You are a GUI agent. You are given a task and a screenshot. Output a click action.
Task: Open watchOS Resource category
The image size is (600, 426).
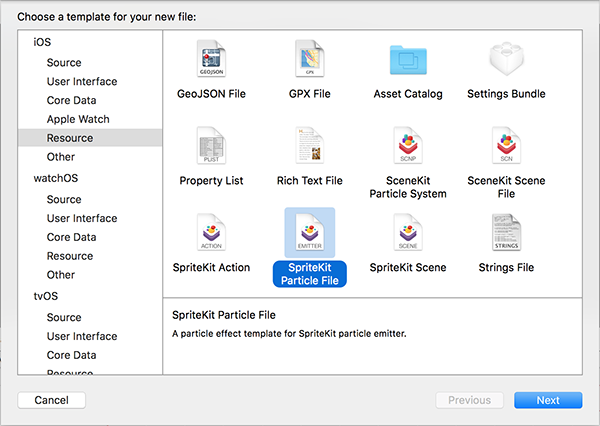click(x=70, y=256)
